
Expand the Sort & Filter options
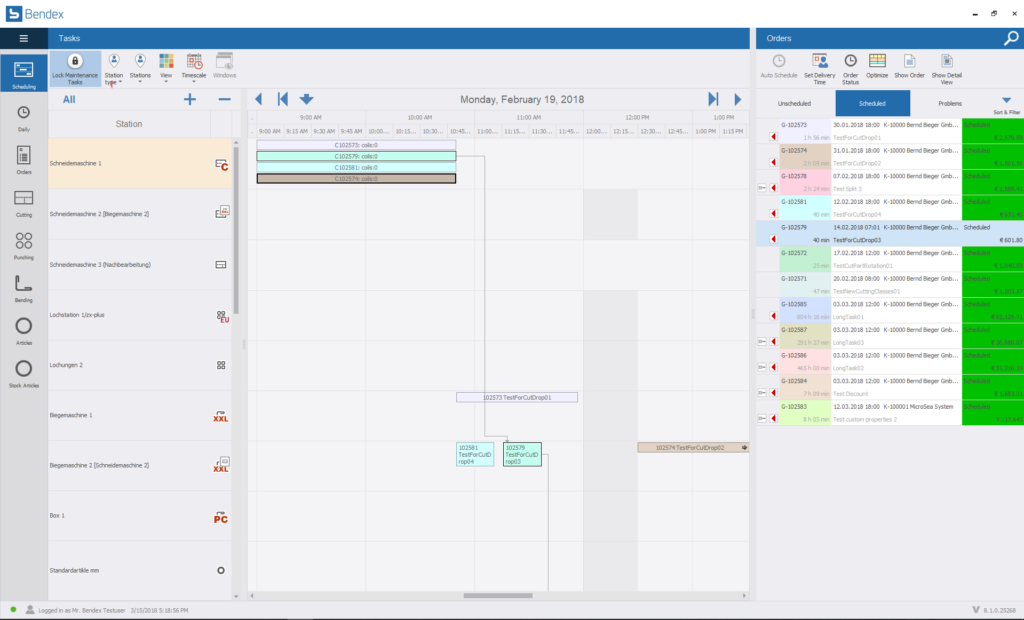1006,104
